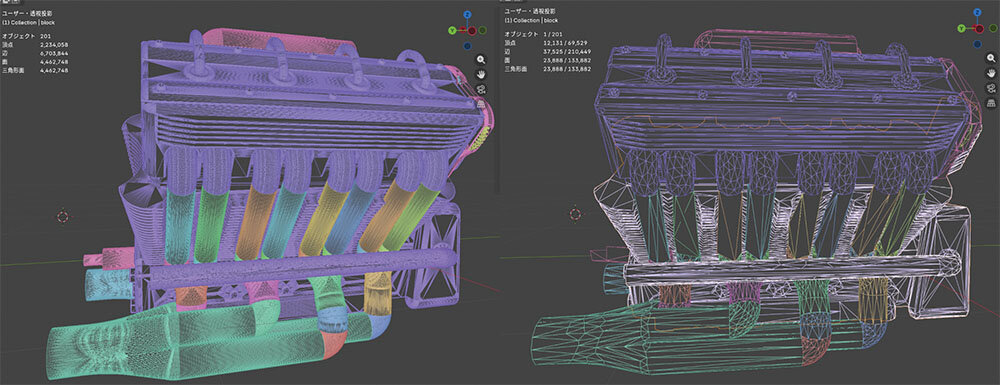Click the blue Z axis on the high-poly viewport gizmo
The height and width of the screenshot is (385, 1000).
click(x=467, y=14)
